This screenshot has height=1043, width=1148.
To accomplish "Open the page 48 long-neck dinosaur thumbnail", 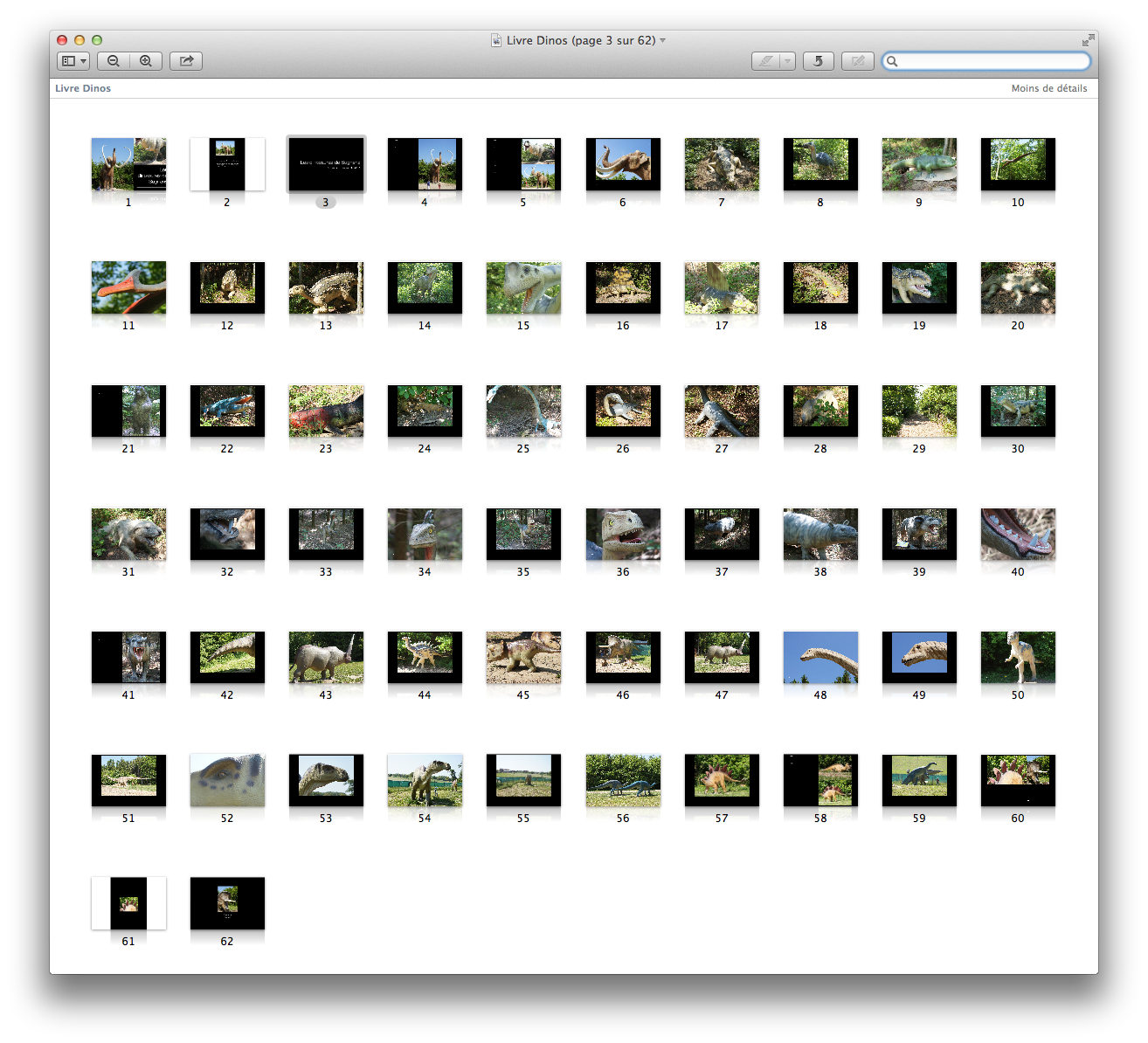I will (x=820, y=657).
